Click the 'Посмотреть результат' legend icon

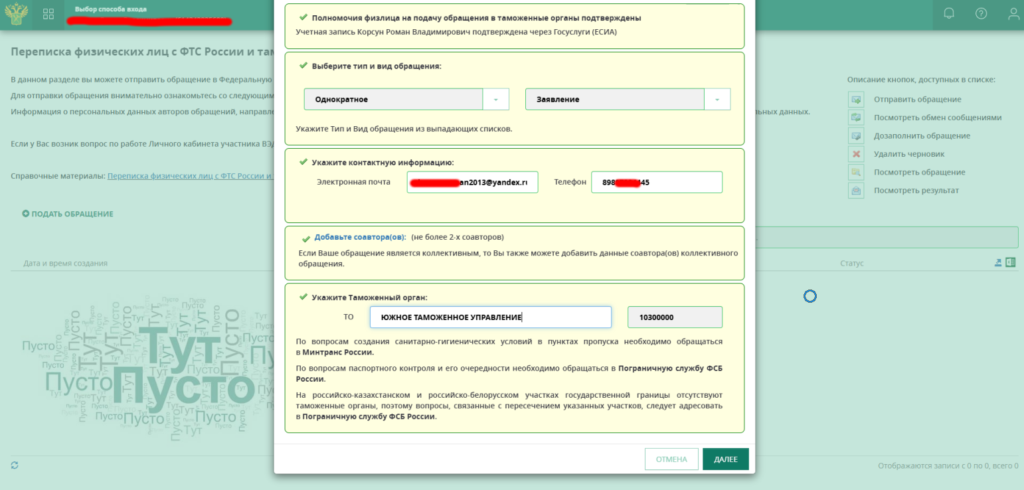[856, 191]
